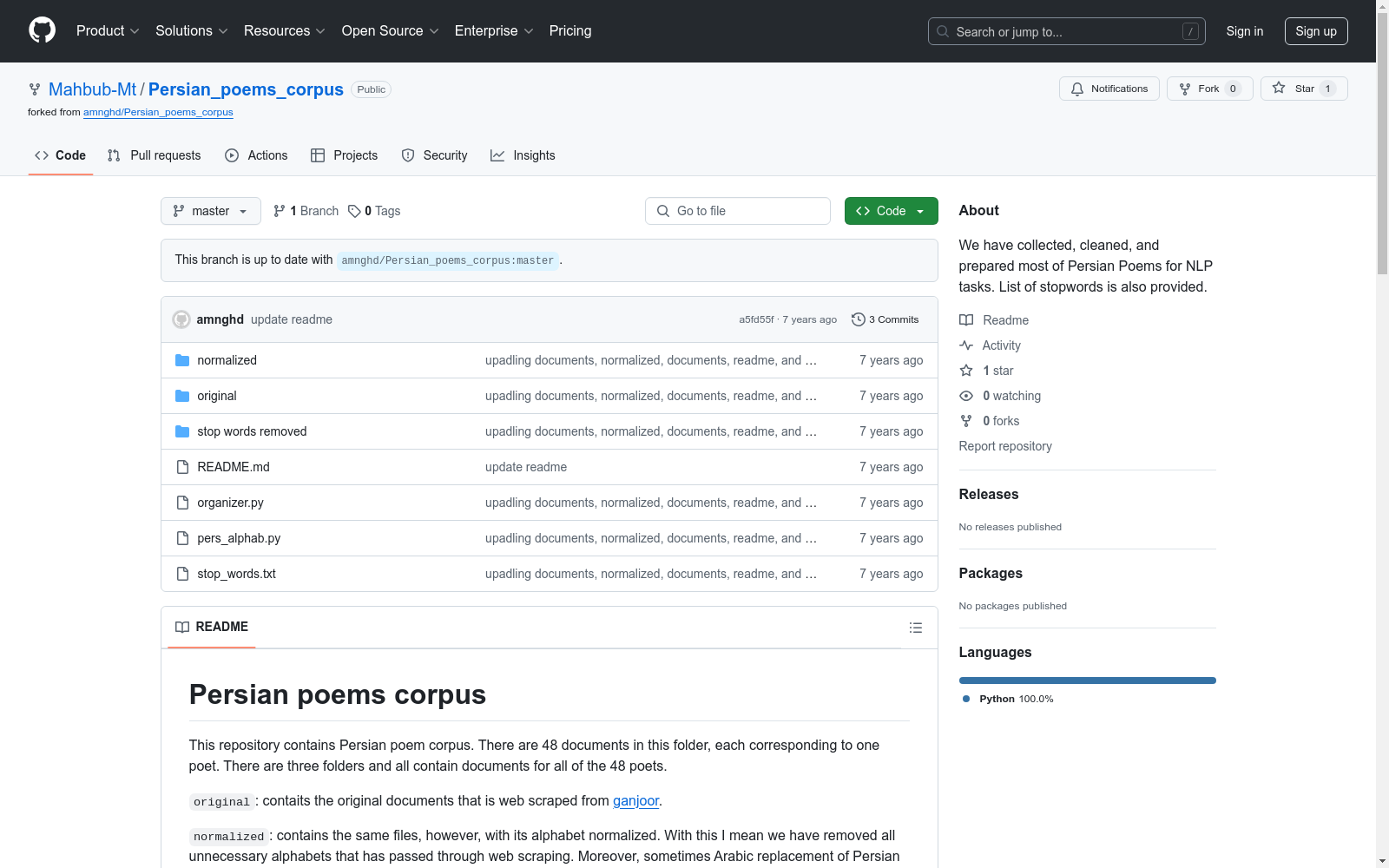Image resolution: width=1389 pixels, height=868 pixels.
Task: Expand the Resources menu
Action: point(285,31)
